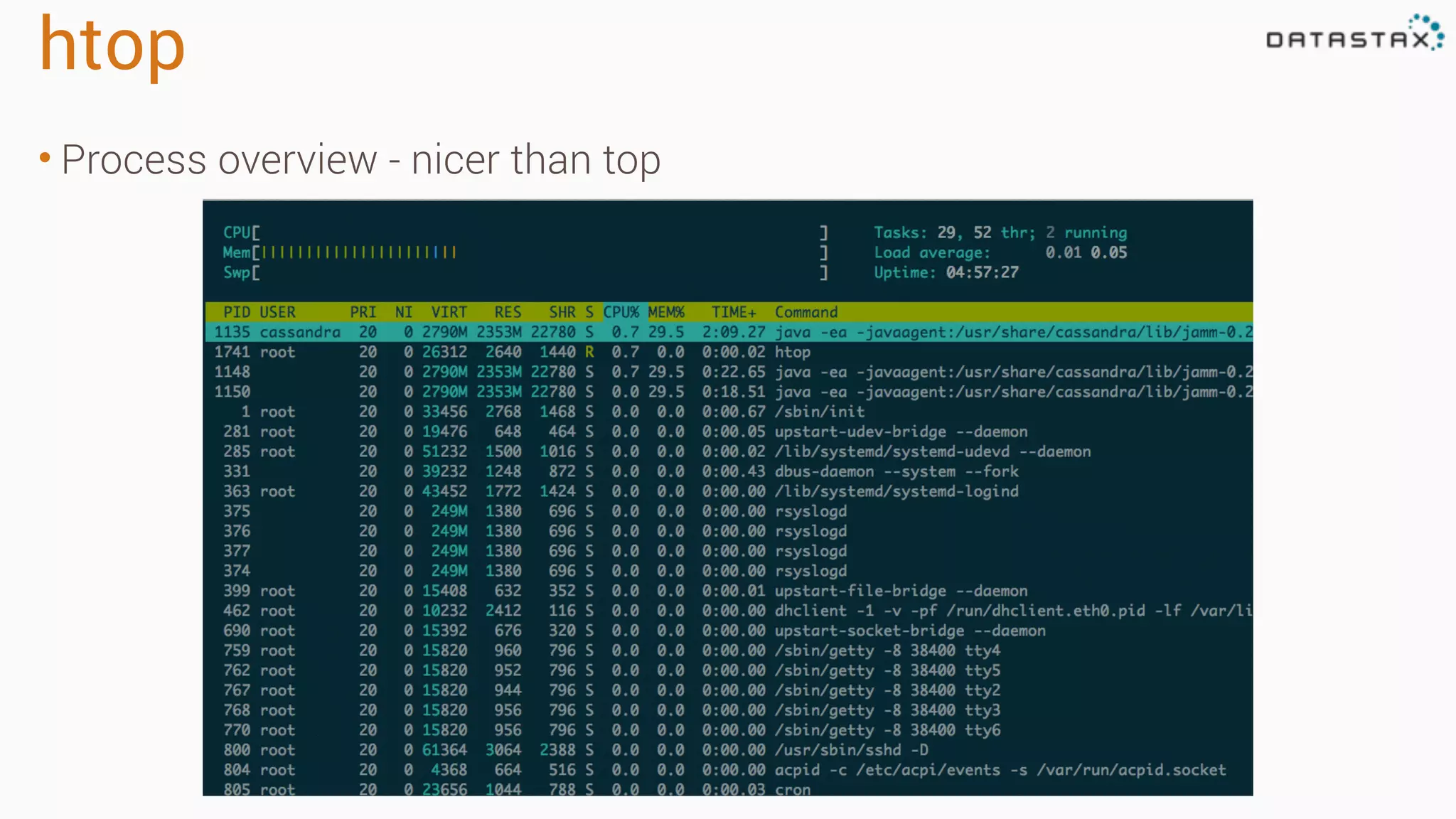
Task: Select the /usr/sbin/sshd -D process row
Action: pos(729,750)
